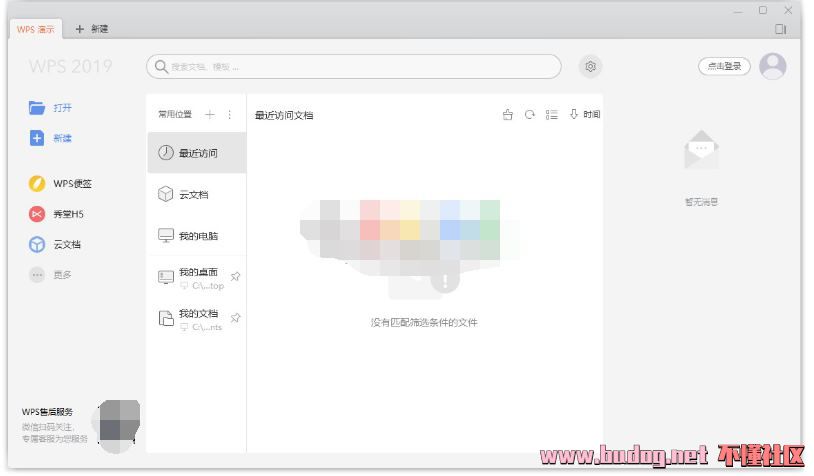Launch 秀堂H5 from sidebar
The width and height of the screenshot is (814, 476).
56,214
